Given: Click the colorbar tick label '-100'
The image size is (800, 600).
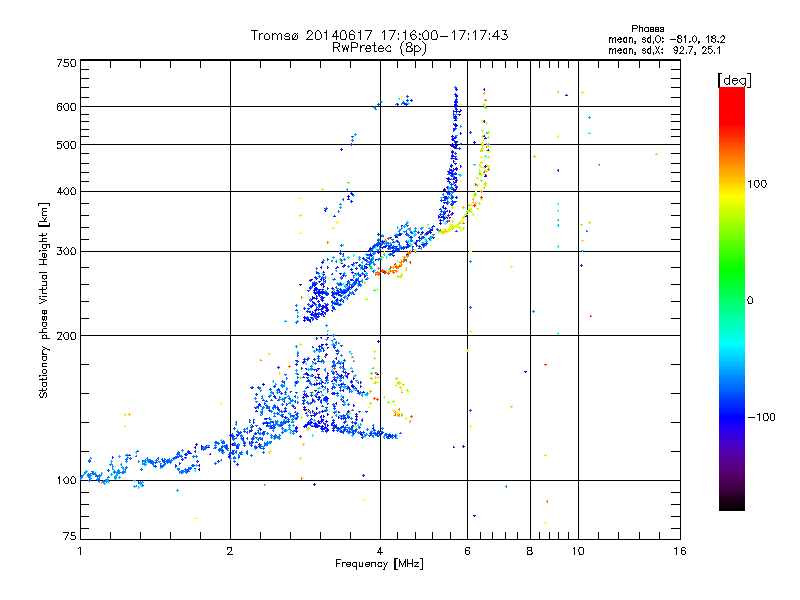Looking at the screenshot, I should pyautogui.click(x=762, y=417).
